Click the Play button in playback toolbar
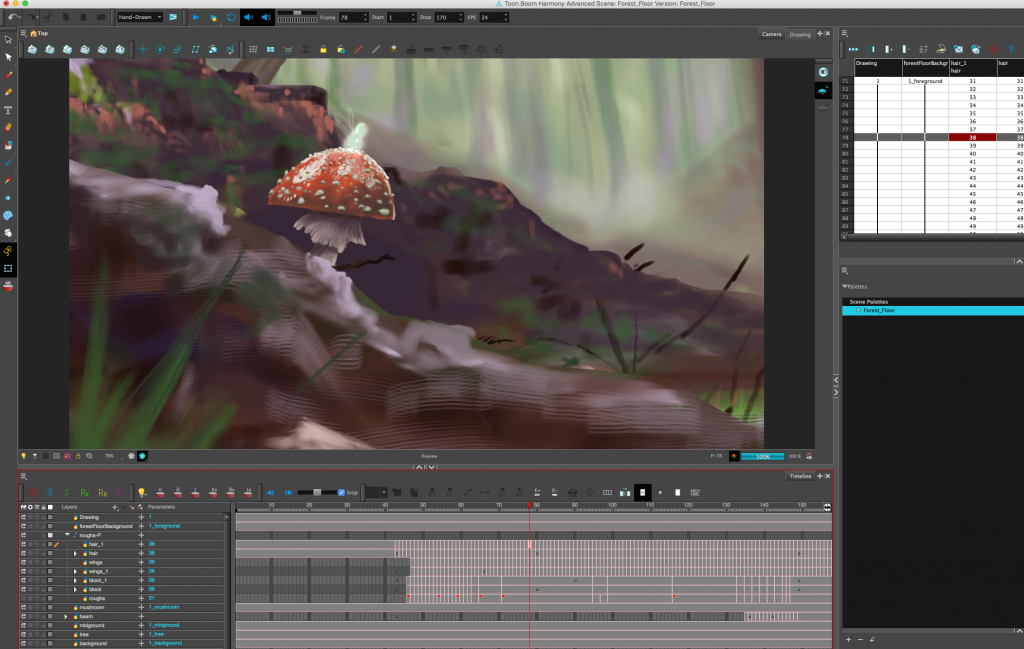This screenshot has height=649, width=1024. [x=196, y=17]
